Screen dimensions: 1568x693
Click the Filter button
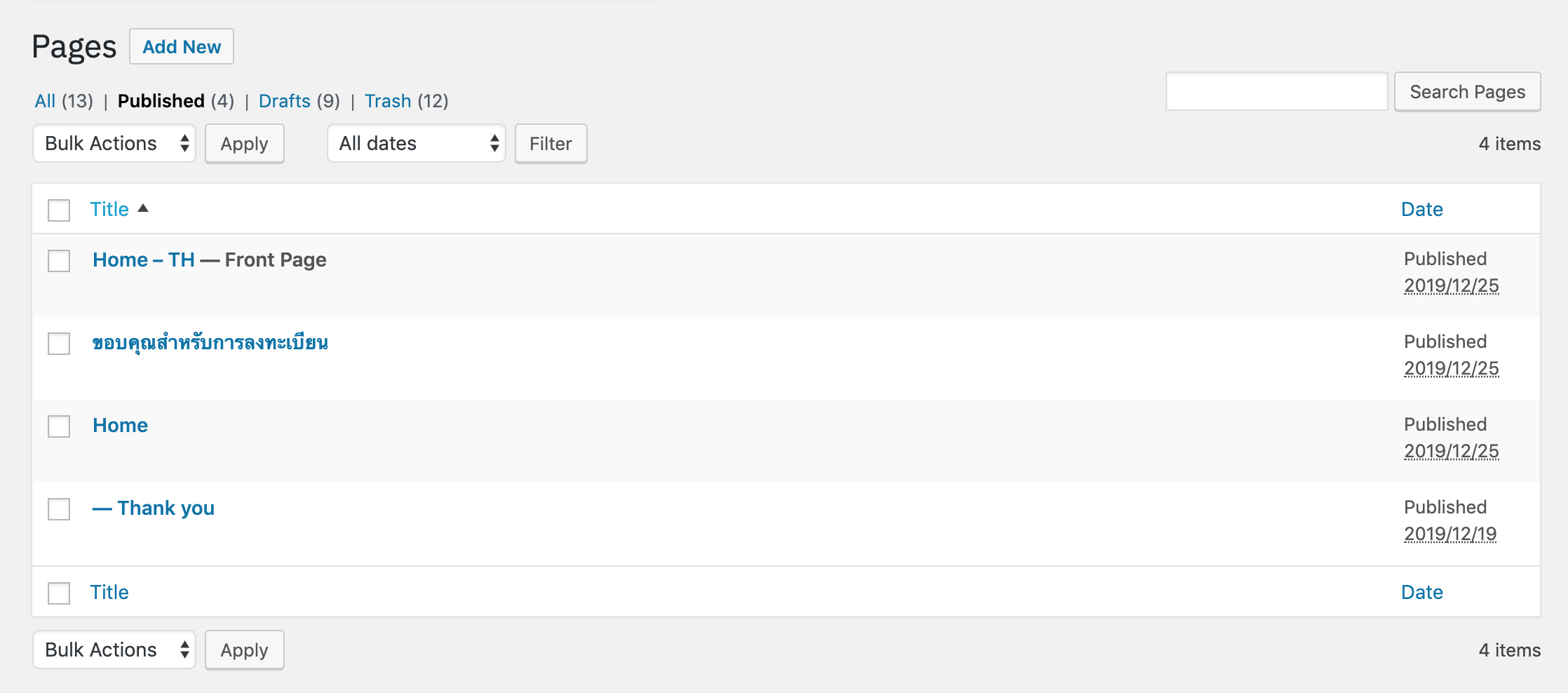pyautogui.click(x=550, y=144)
